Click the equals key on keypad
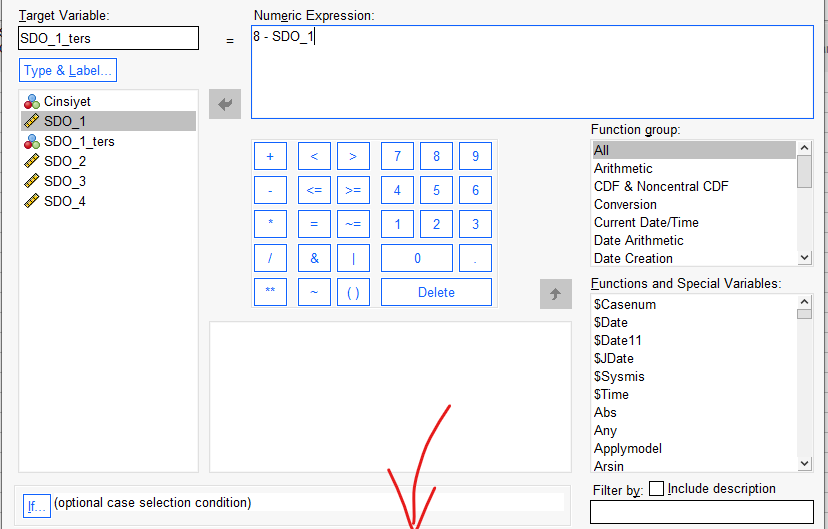Screen dimensions: 828x529 click(x=314, y=224)
